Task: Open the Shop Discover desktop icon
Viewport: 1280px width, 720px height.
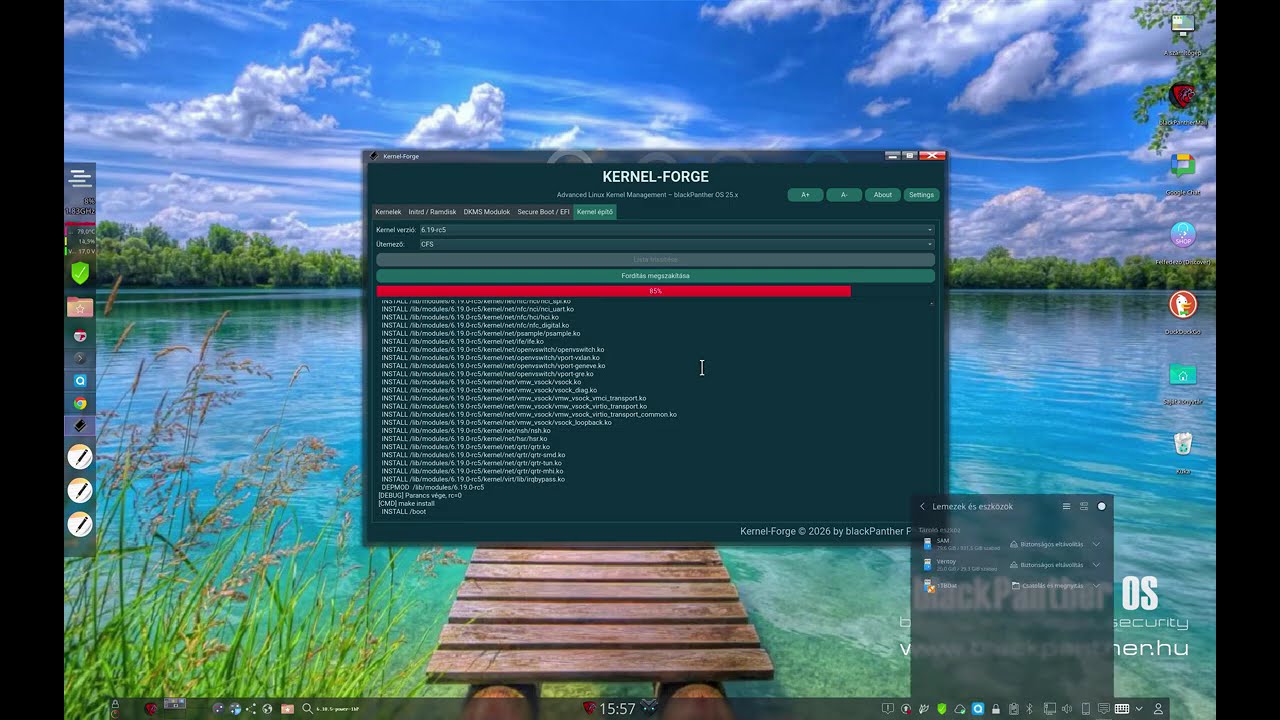Action: coord(1183,236)
